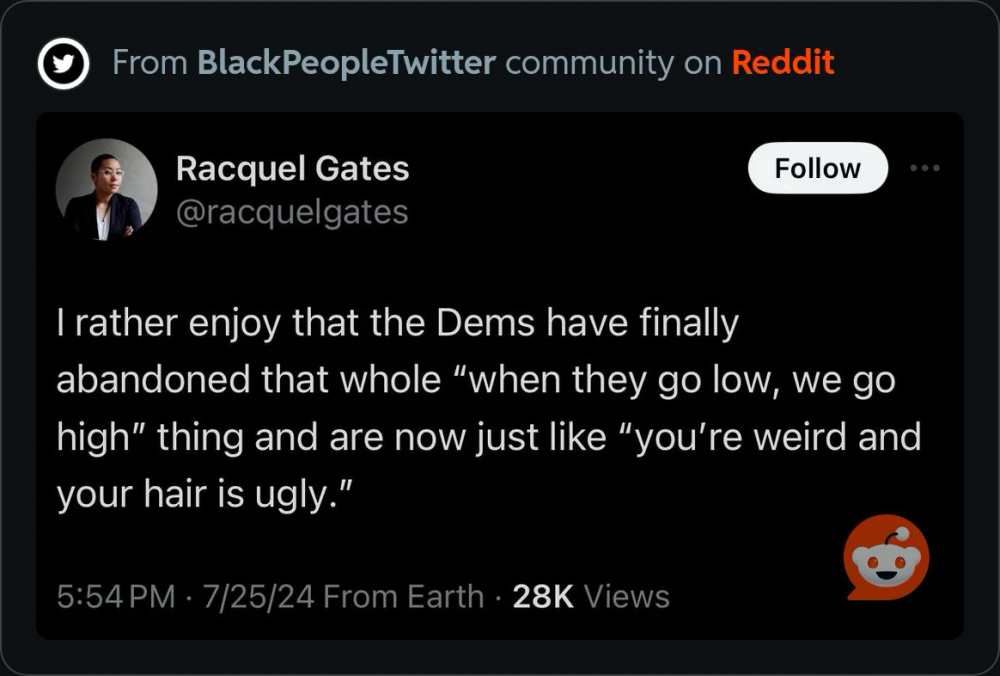
Task: Click the 7/25/24 post date
Action: [259, 597]
